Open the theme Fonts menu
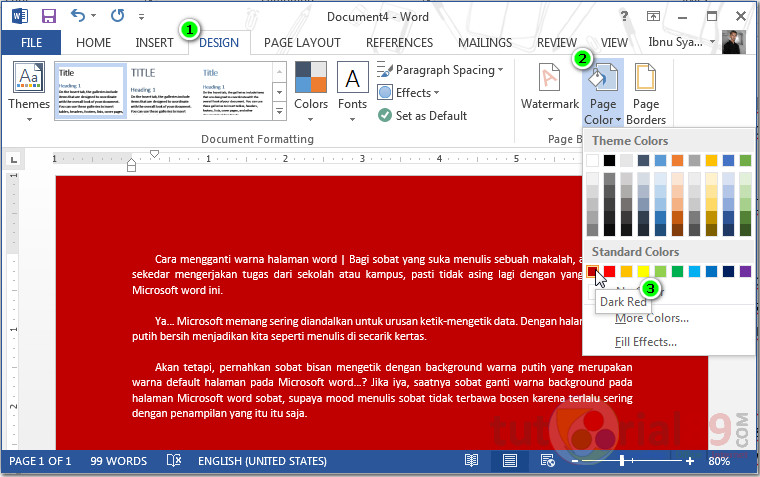760x477 pixels. tap(352, 92)
